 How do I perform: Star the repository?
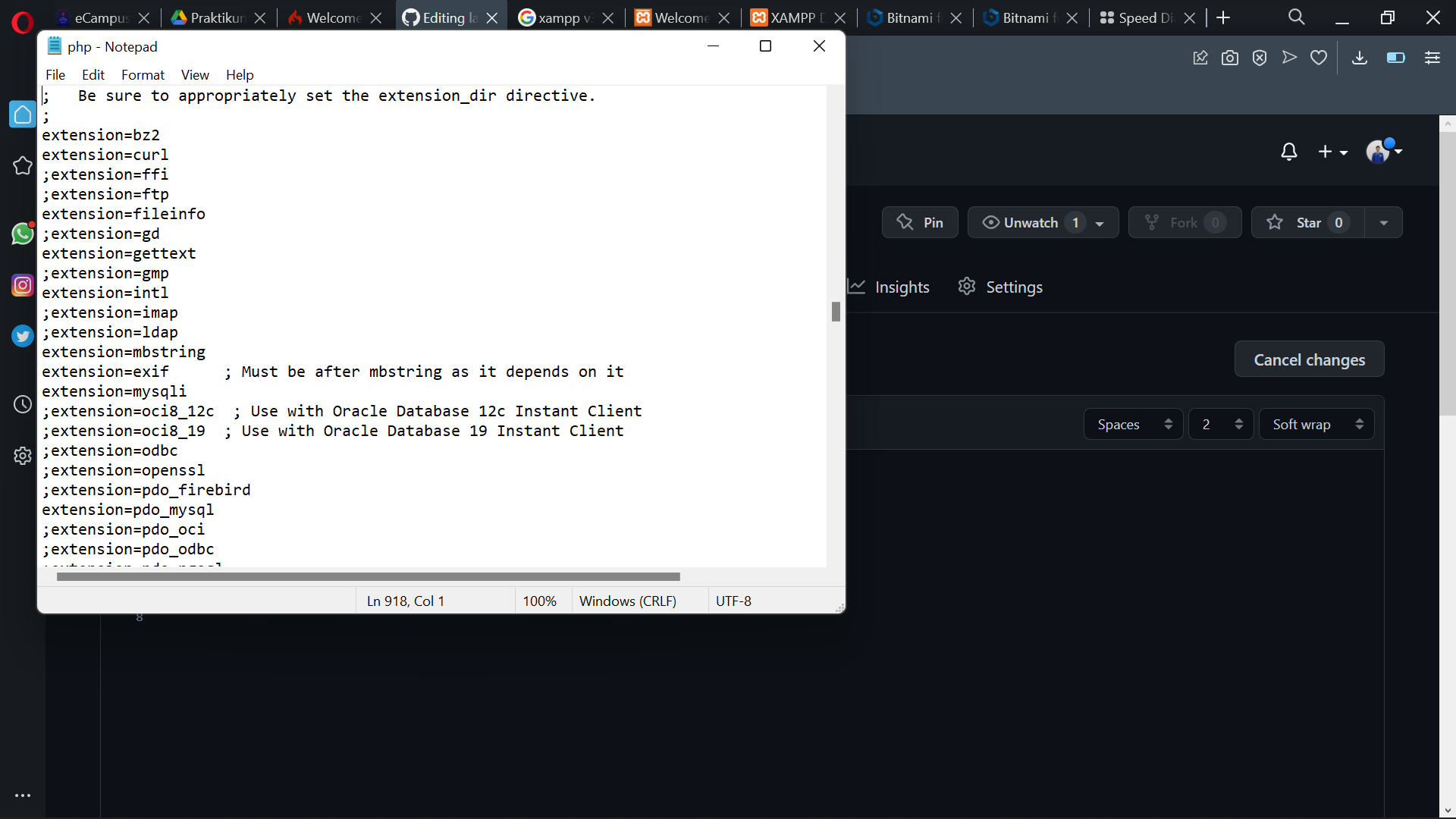tap(1307, 222)
